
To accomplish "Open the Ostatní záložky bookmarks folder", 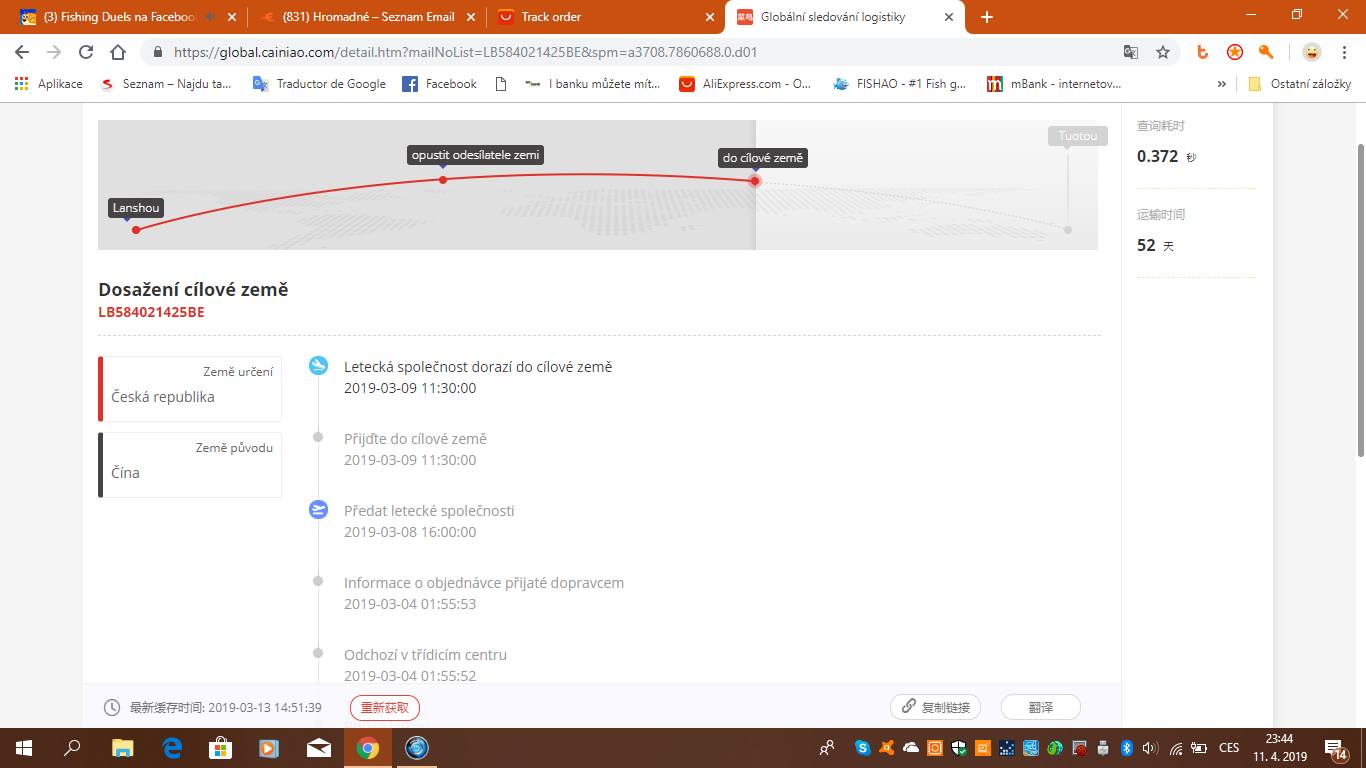I will (1299, 84).
